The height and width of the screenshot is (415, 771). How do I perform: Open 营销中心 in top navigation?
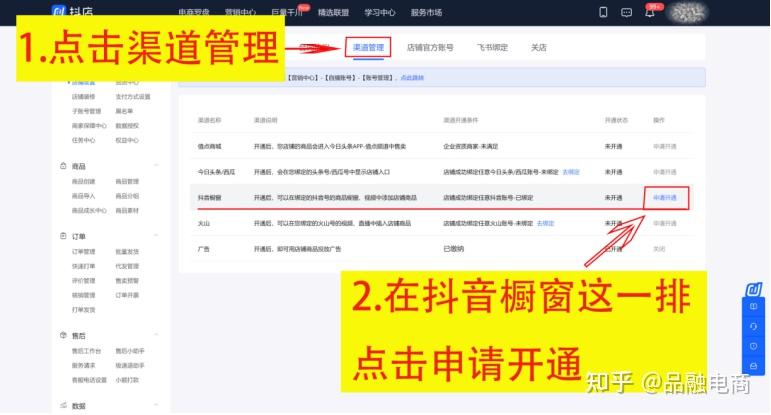[x=240, y=12]
